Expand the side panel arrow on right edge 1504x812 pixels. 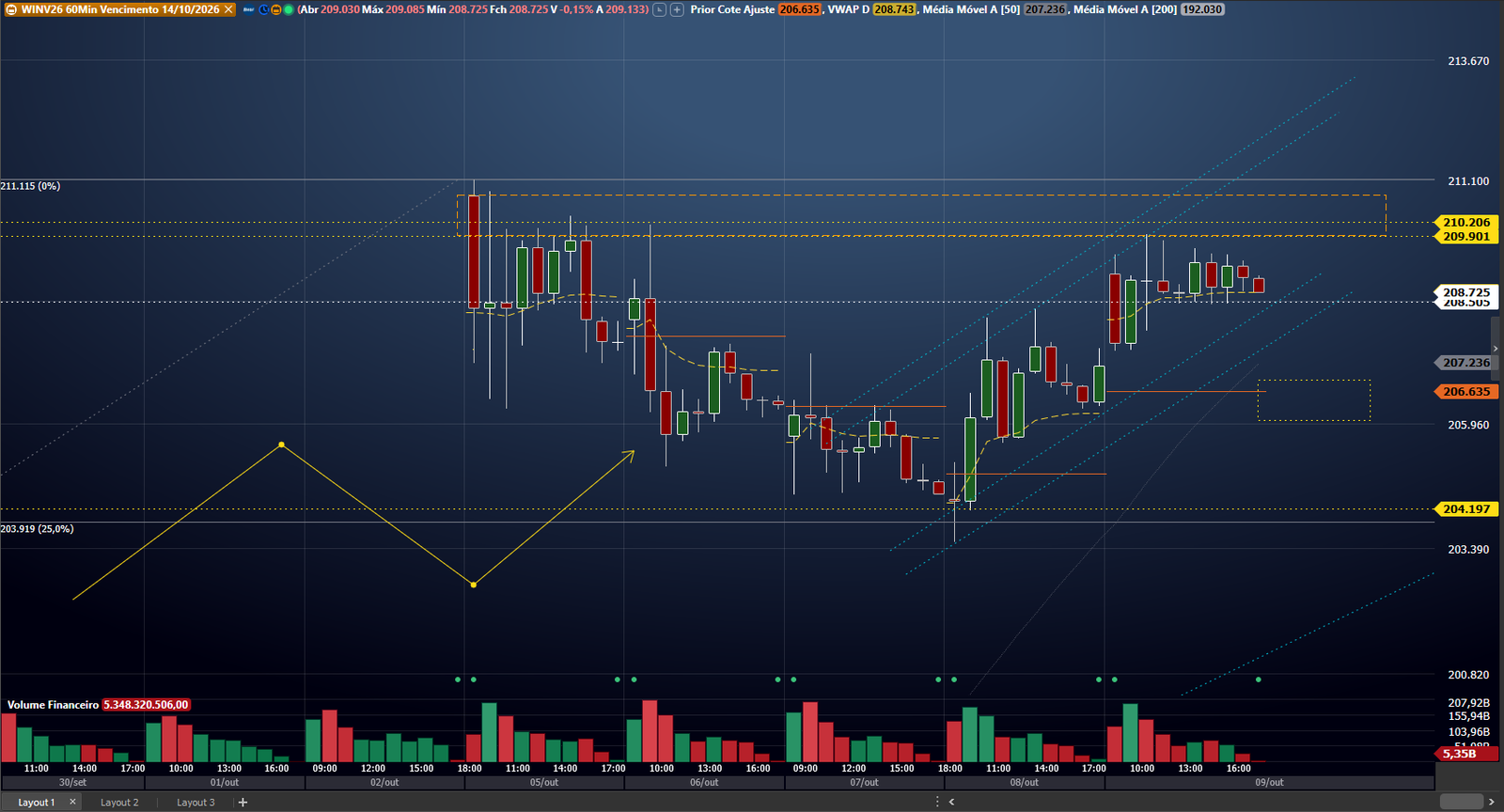tap(1496, 349)
